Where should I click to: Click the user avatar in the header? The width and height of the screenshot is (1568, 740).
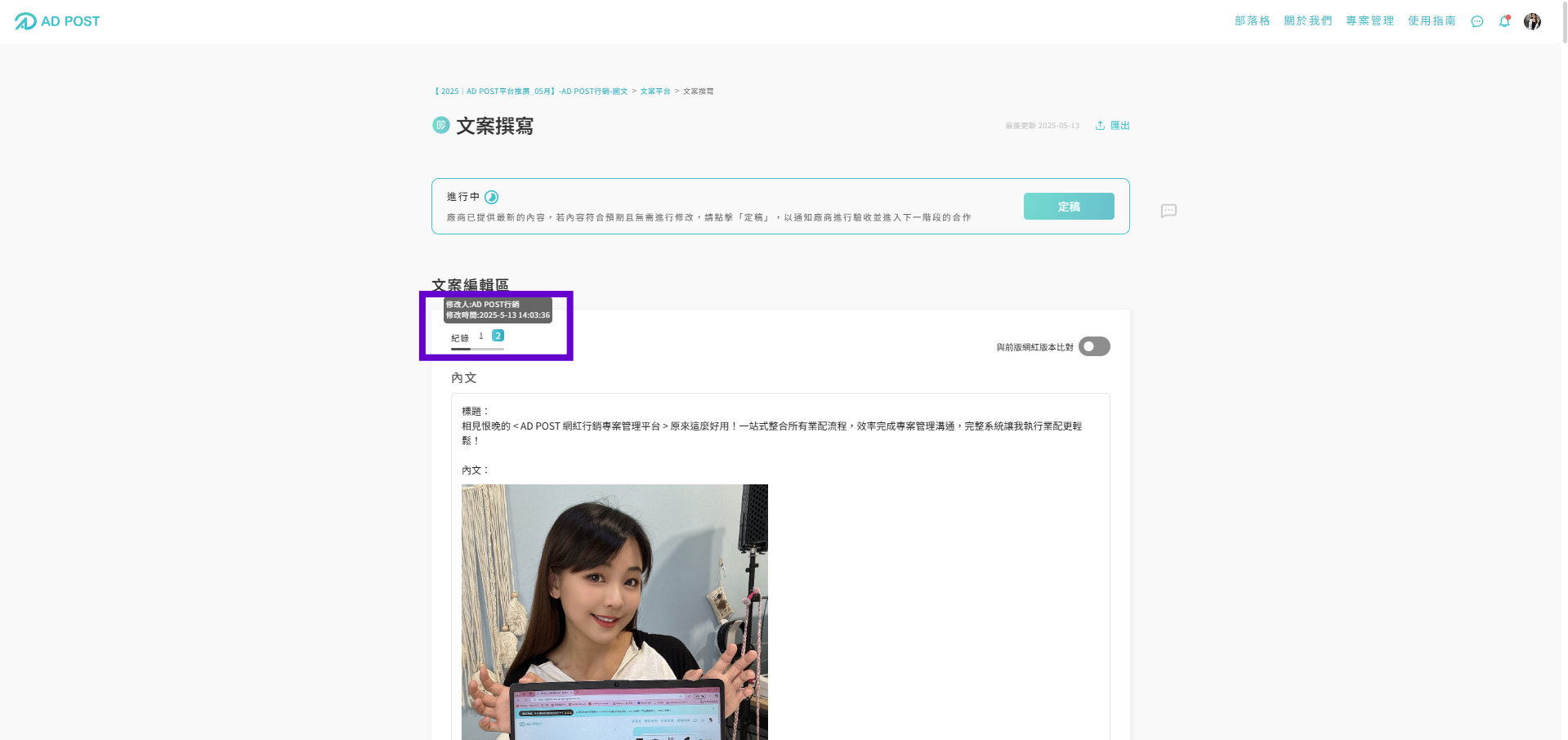click(1533, 21)
